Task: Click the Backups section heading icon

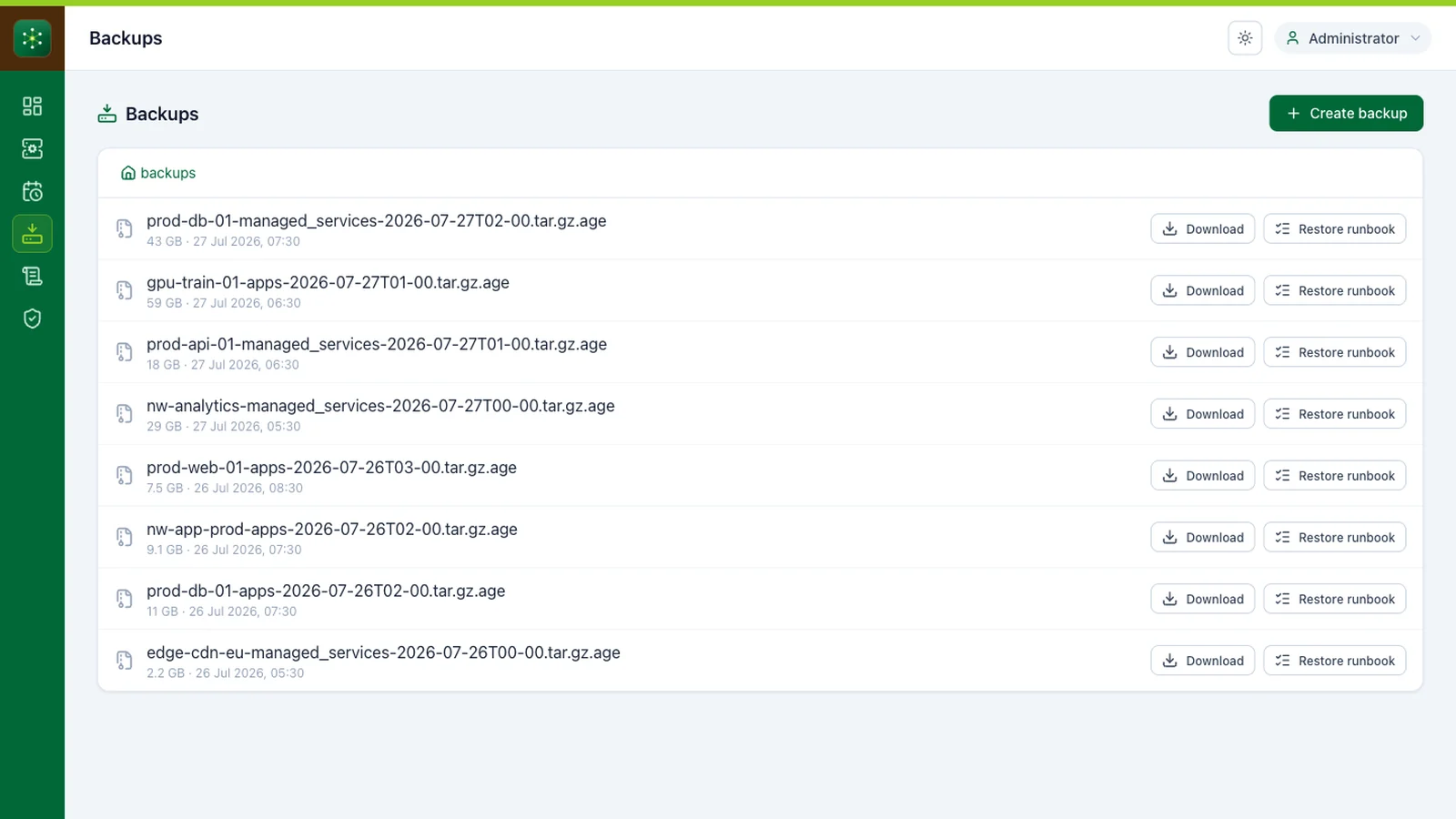Action: 107,114
